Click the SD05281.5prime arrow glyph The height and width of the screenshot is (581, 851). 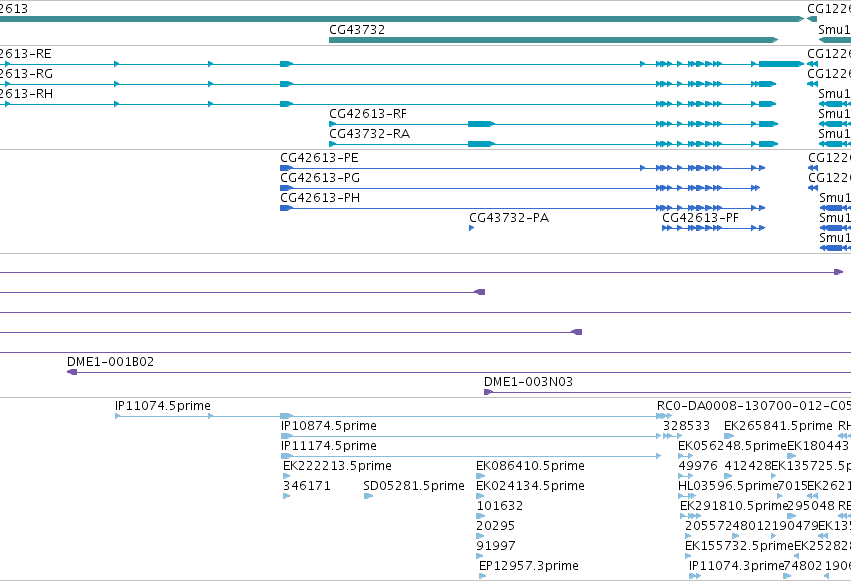[368, 496]
